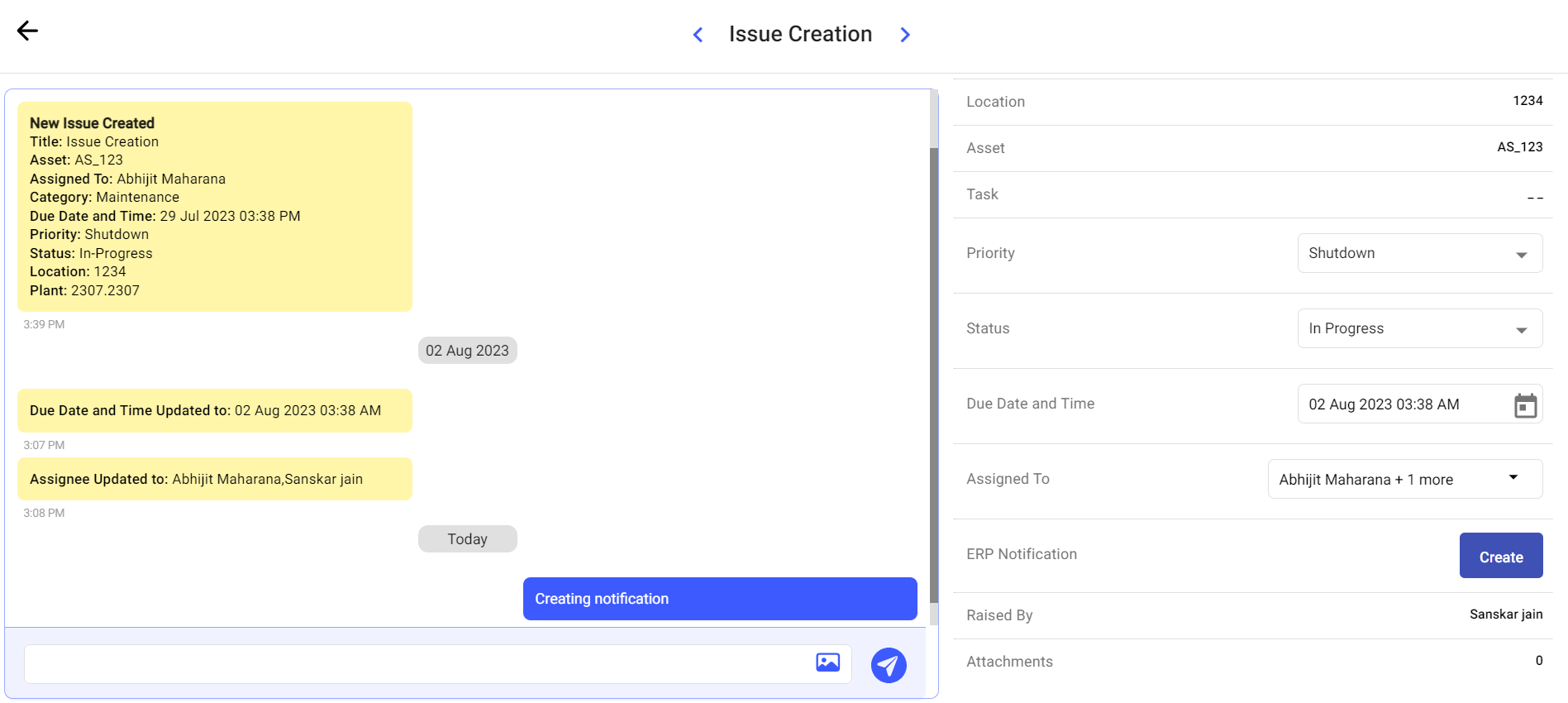Go to next issue using right chevron
1568x703 pixels.
click(905, 35)
